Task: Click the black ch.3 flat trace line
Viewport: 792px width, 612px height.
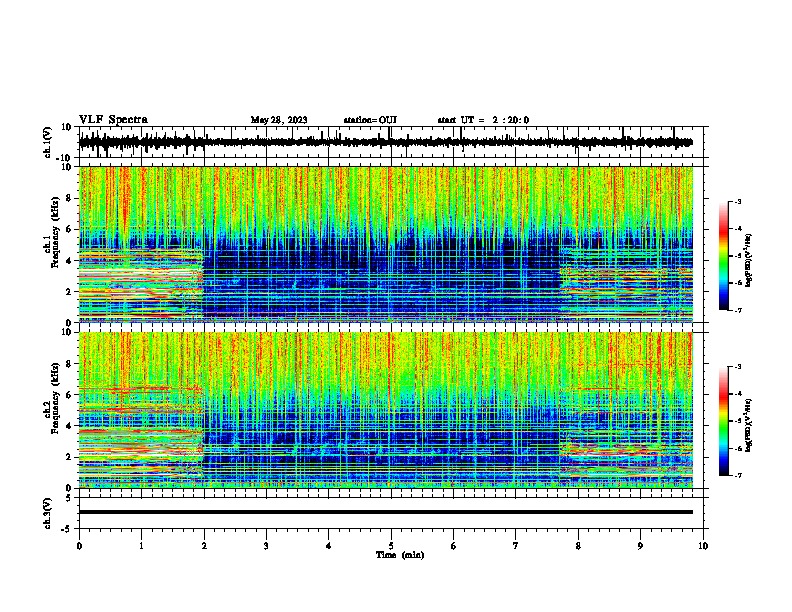Action: pyautogui.click(x=386, y=512)
